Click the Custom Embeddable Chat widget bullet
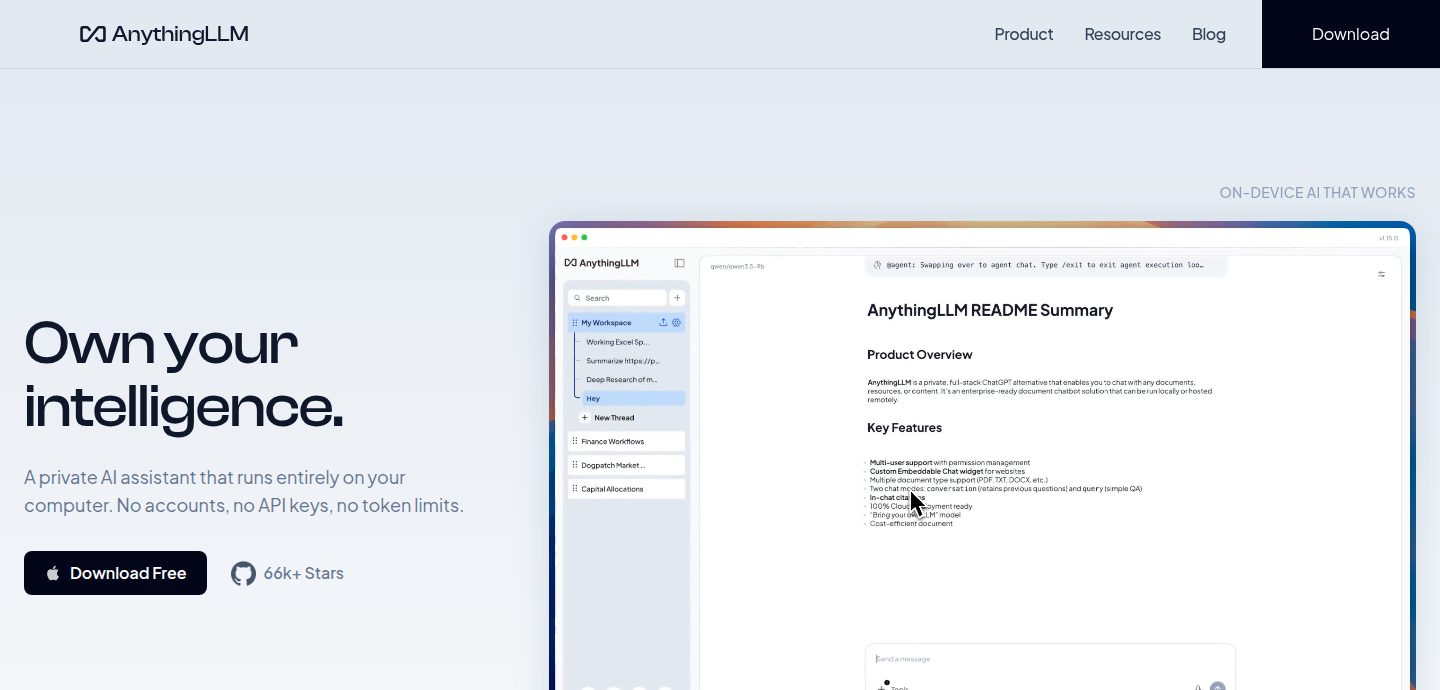The width and height of the screenshot is (1440, 690). (x=946, y=471)
